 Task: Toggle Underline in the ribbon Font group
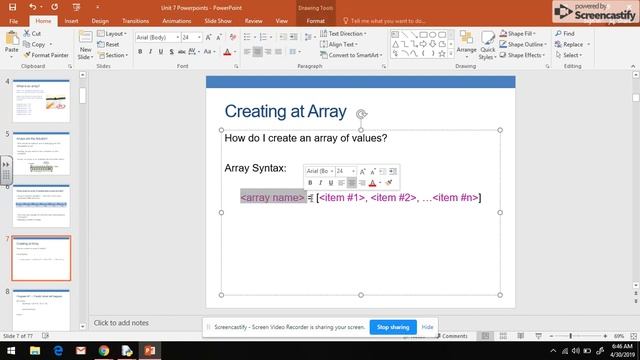click(x=161, y=52)
